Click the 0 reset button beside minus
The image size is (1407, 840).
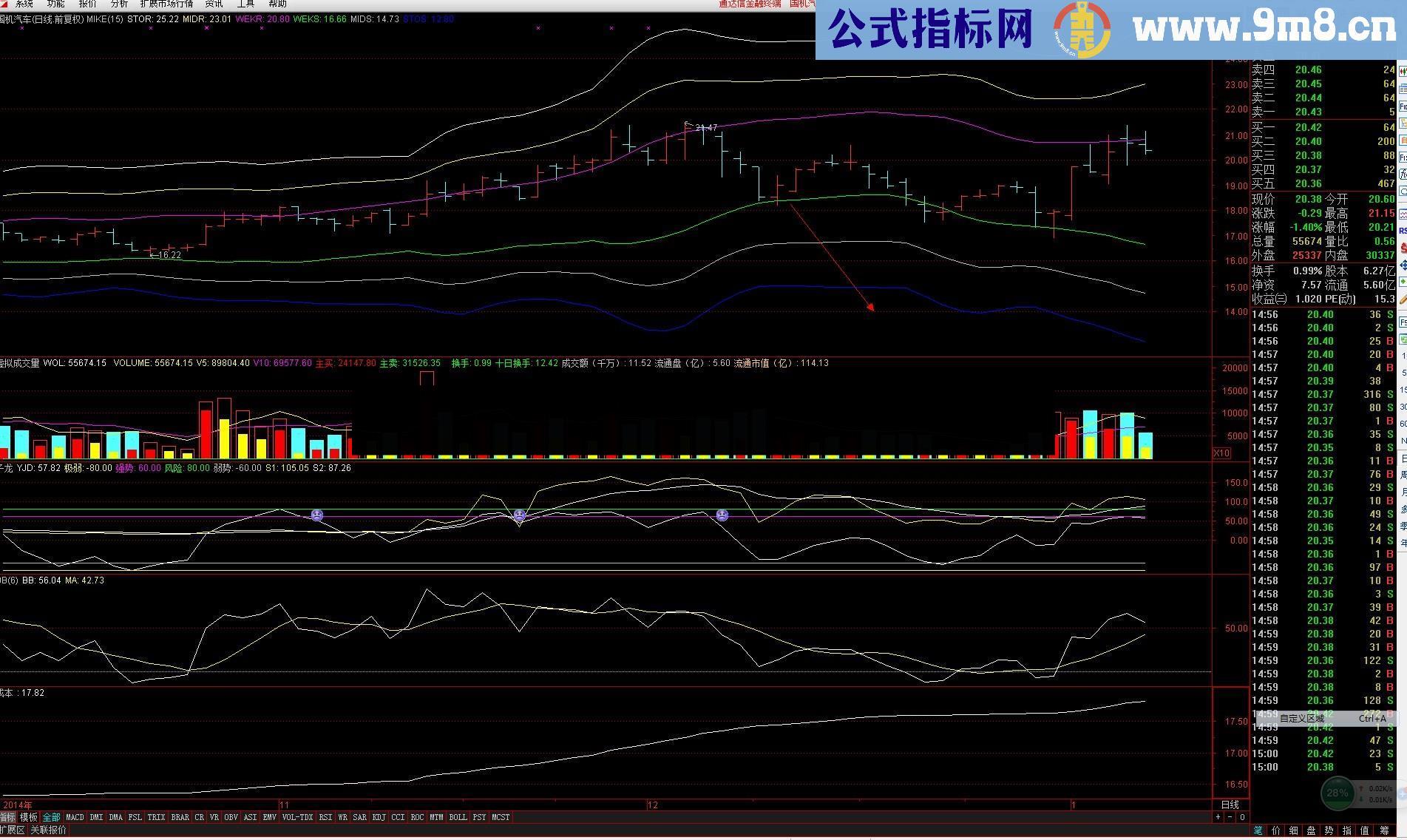click(1242, 817)
